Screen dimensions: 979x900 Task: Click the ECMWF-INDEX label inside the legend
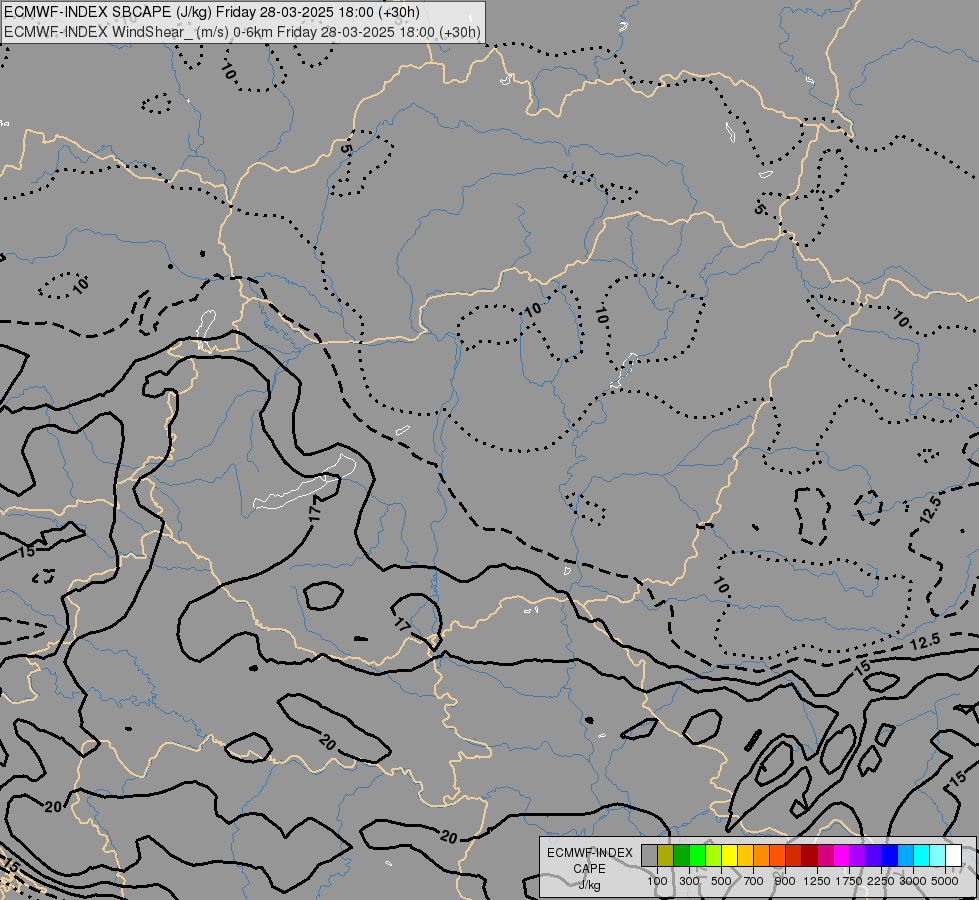tap(589, 853)
